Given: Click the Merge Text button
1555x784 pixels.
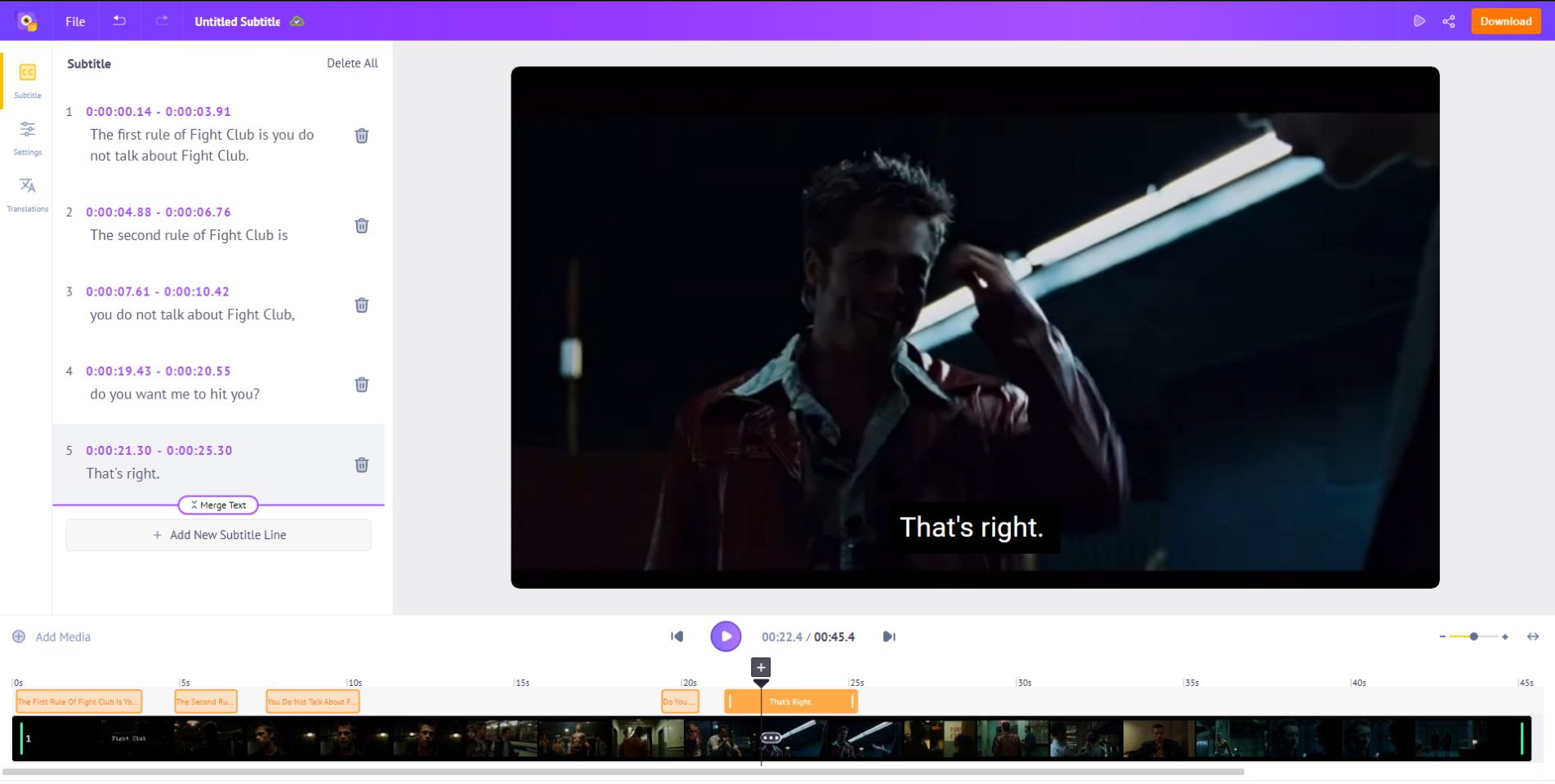Looking at the screenshot, I should click(x=218, y=506).
